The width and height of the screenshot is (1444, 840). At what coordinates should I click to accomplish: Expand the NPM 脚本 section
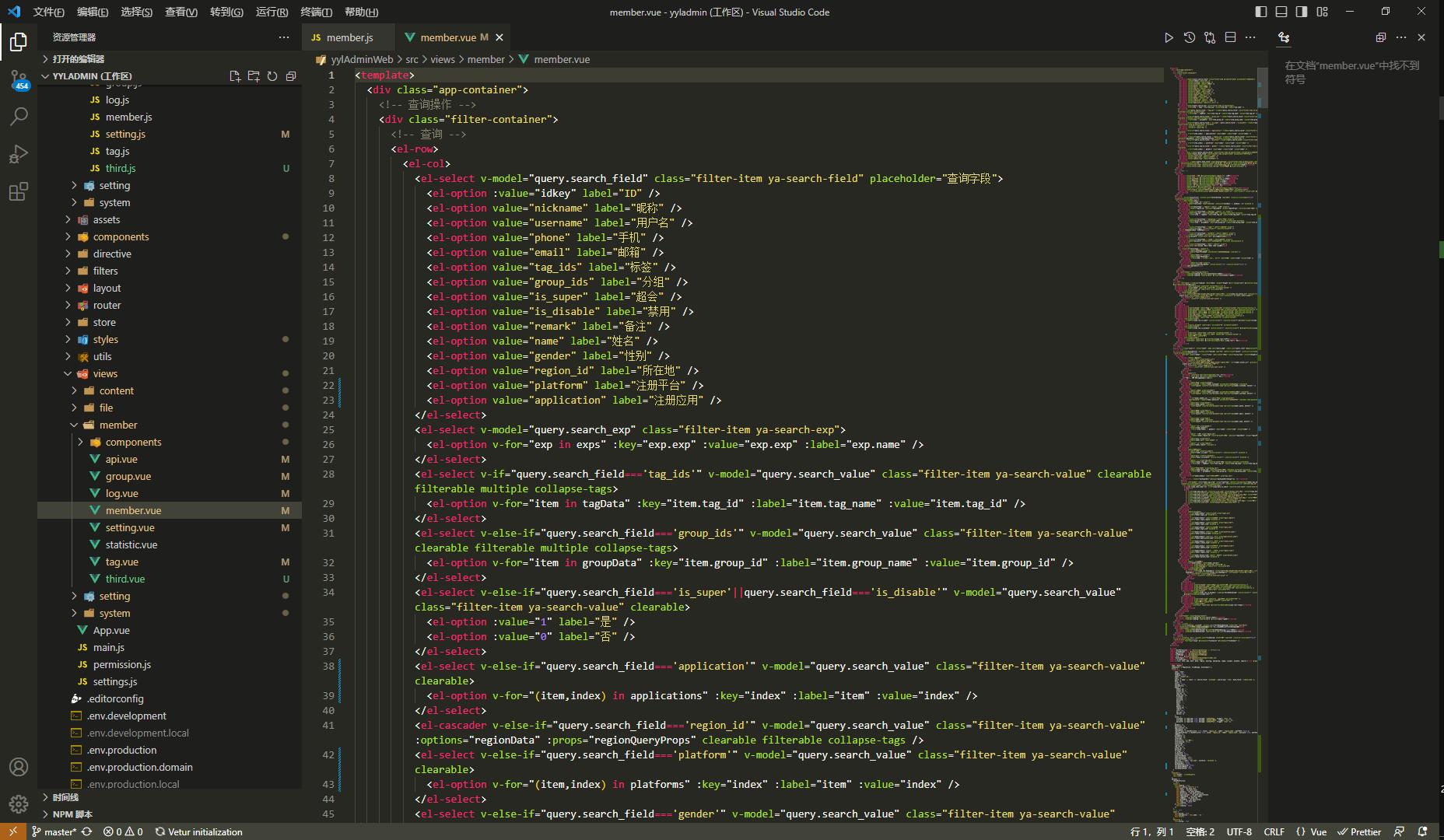coord(72,814)
